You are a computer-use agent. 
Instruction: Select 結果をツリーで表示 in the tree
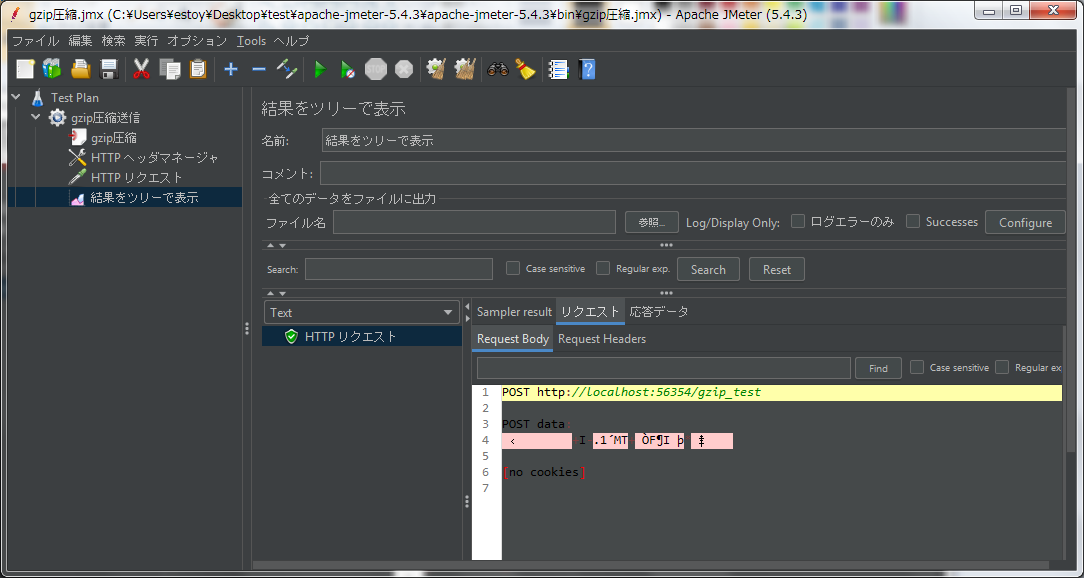(x=144, y=198)
